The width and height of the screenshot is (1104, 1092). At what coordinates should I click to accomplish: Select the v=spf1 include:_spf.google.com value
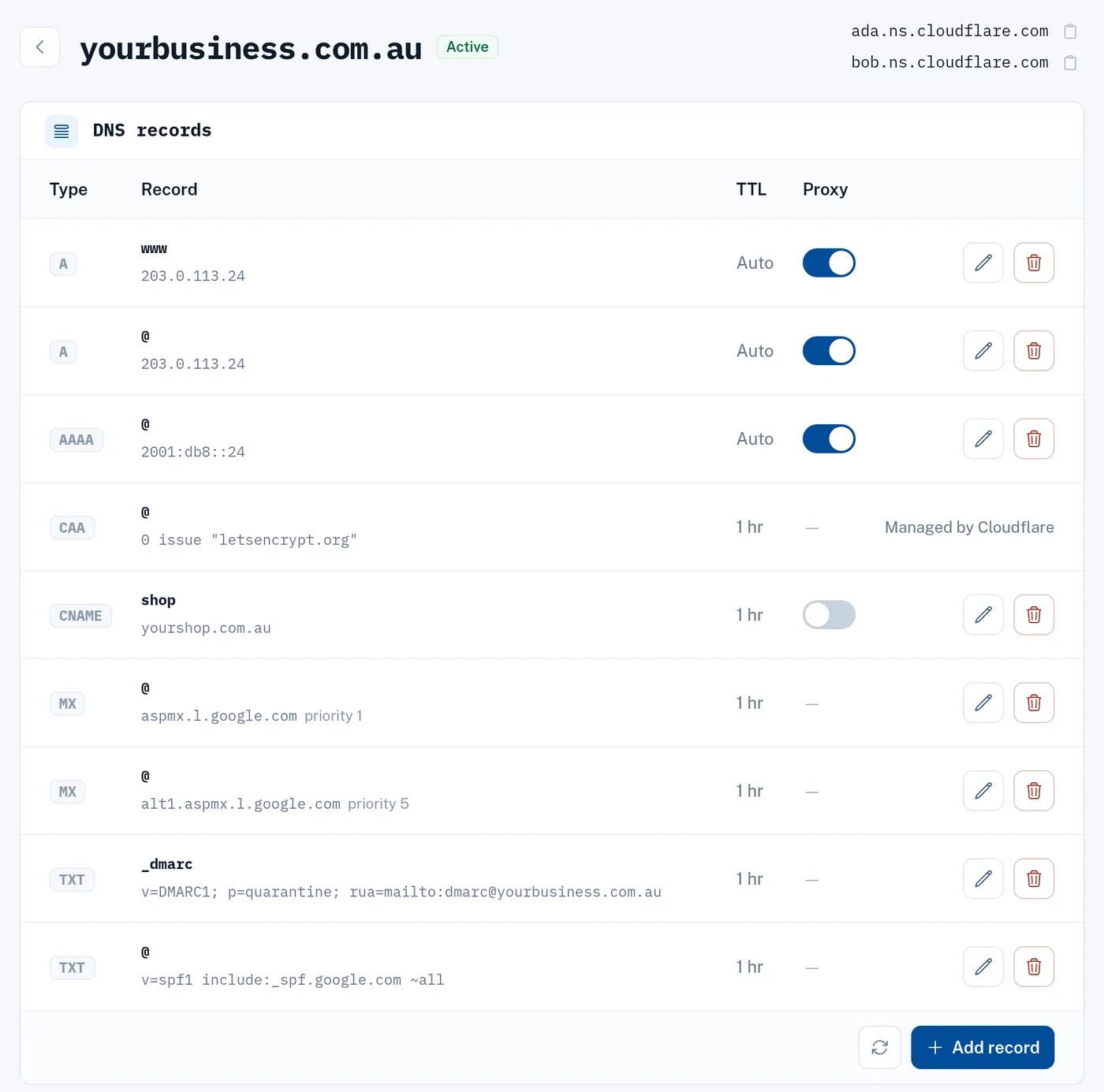coord(293,980)
